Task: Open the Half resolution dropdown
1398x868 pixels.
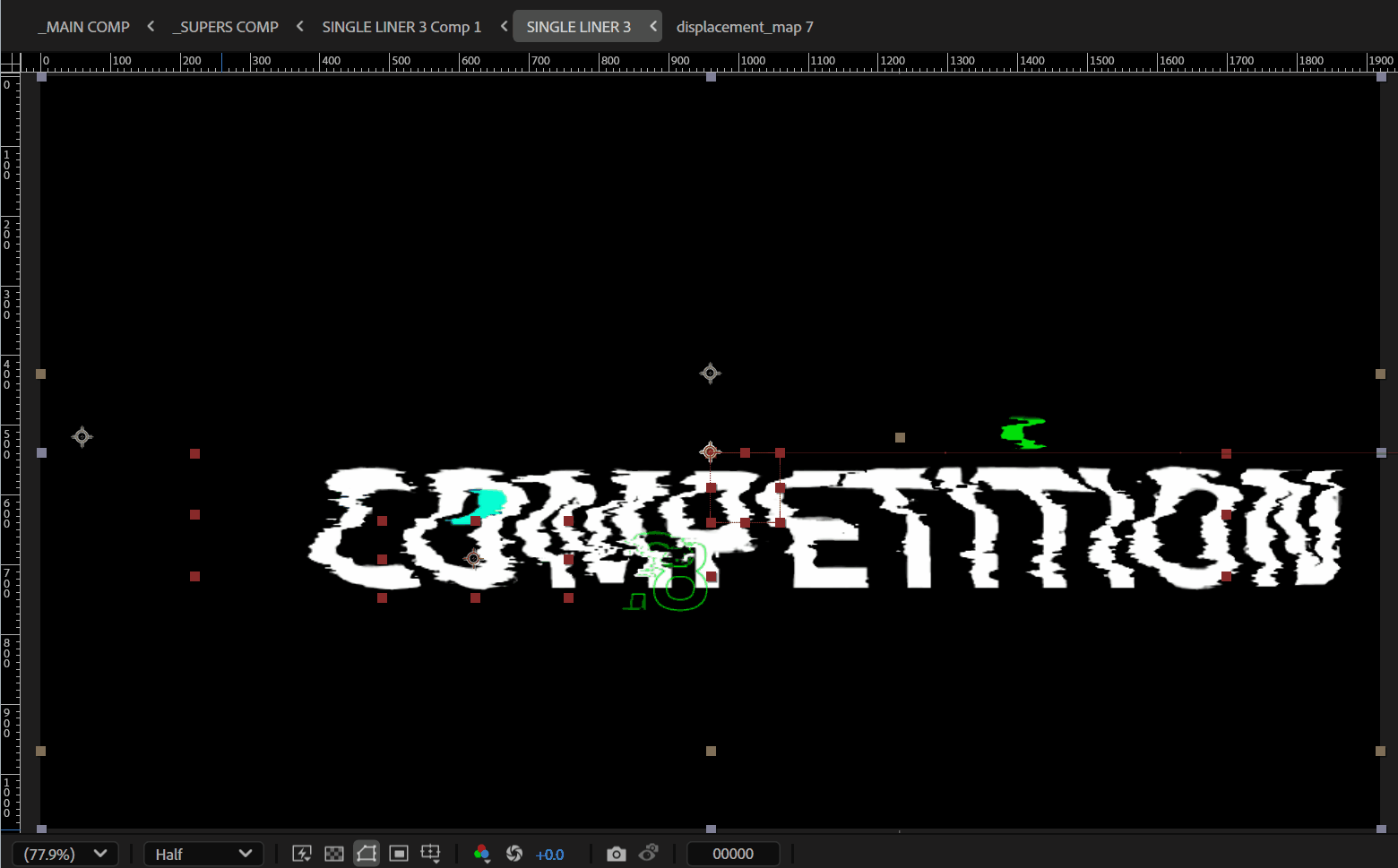Action: click(203, 854)
